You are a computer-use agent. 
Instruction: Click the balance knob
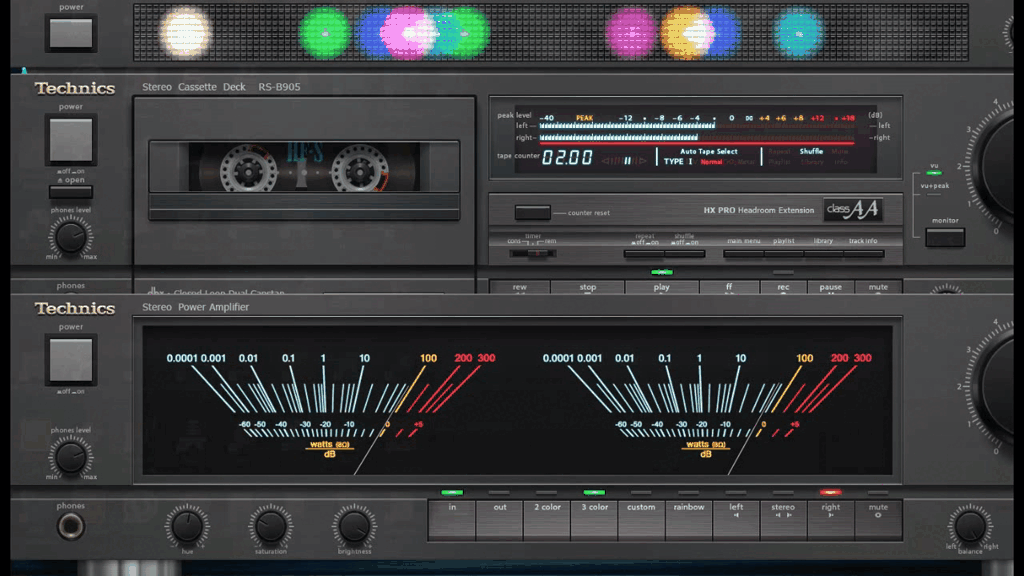point(970,526)
